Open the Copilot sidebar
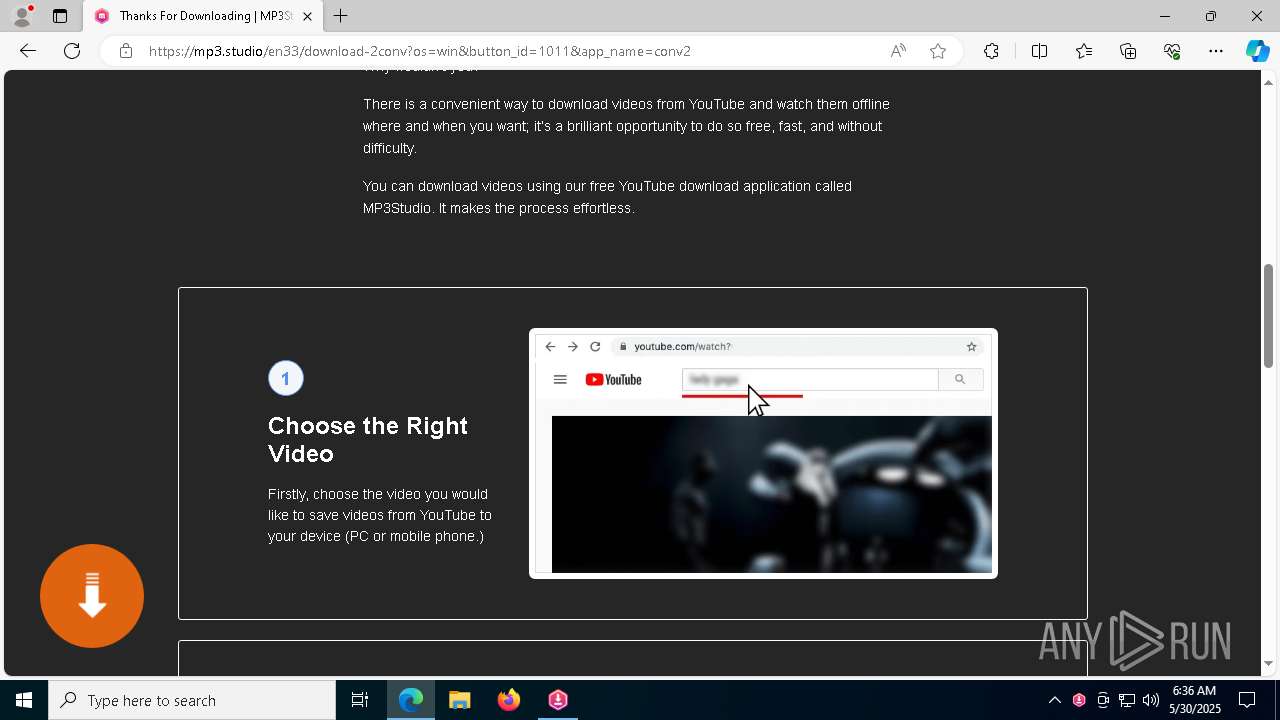The width and height of the screenshot is (1280, 720). click(x=1257, y=51)
